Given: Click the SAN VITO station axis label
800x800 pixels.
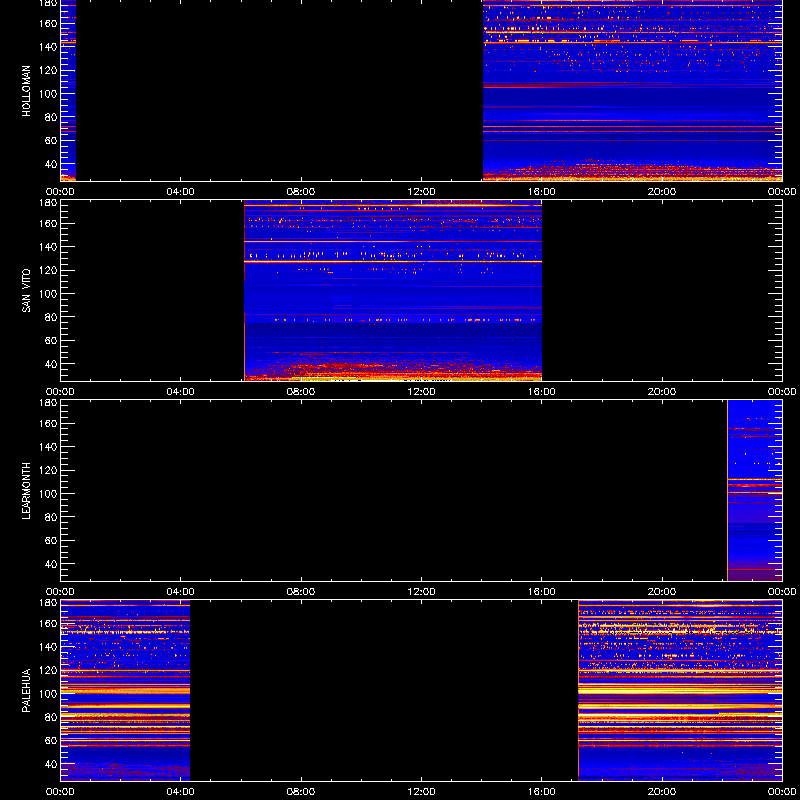Looking at the screenshot, I should coord(27,291).
